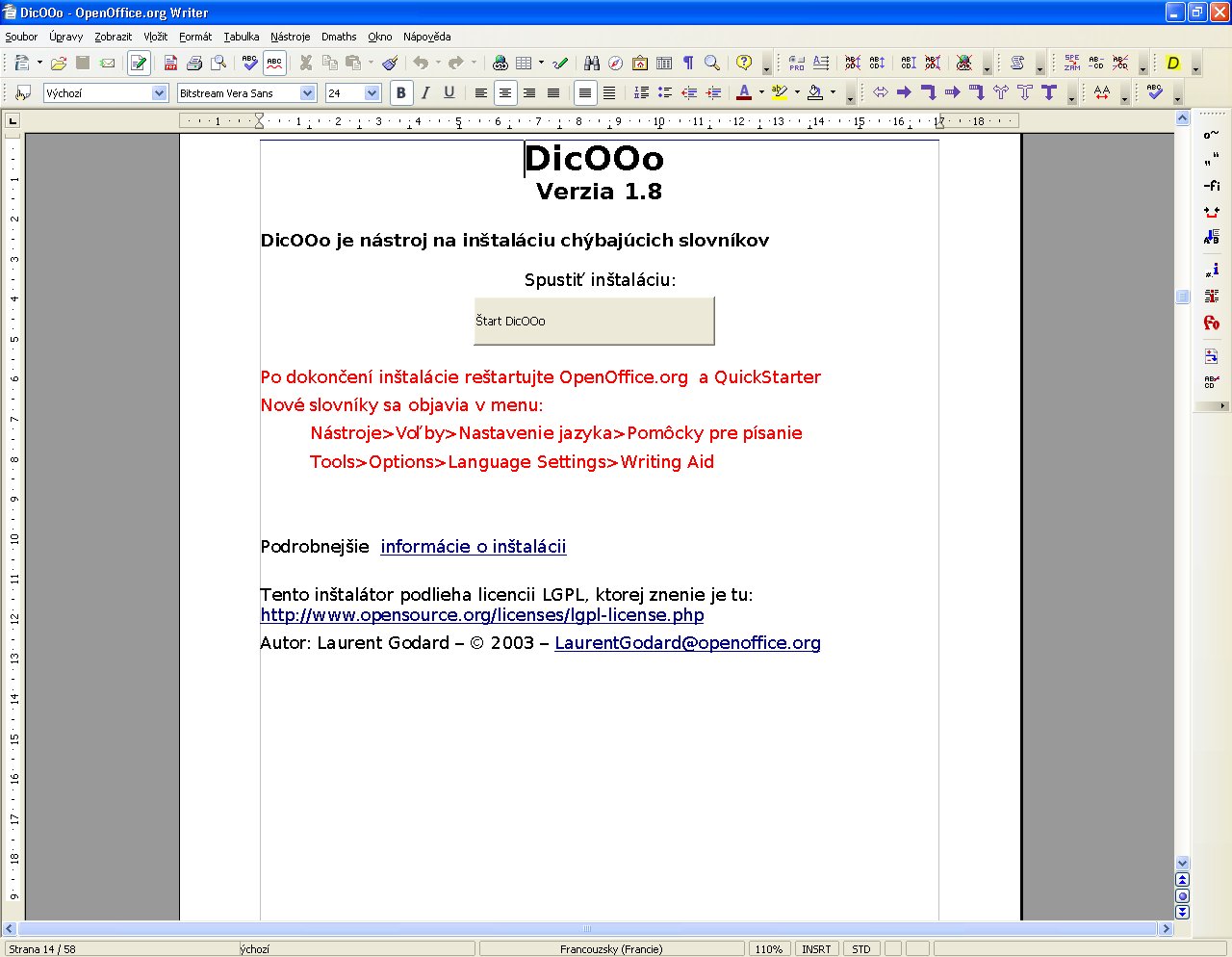
Task: Click yellow Highlighting color swatch
Action: (x=780, y=92)
